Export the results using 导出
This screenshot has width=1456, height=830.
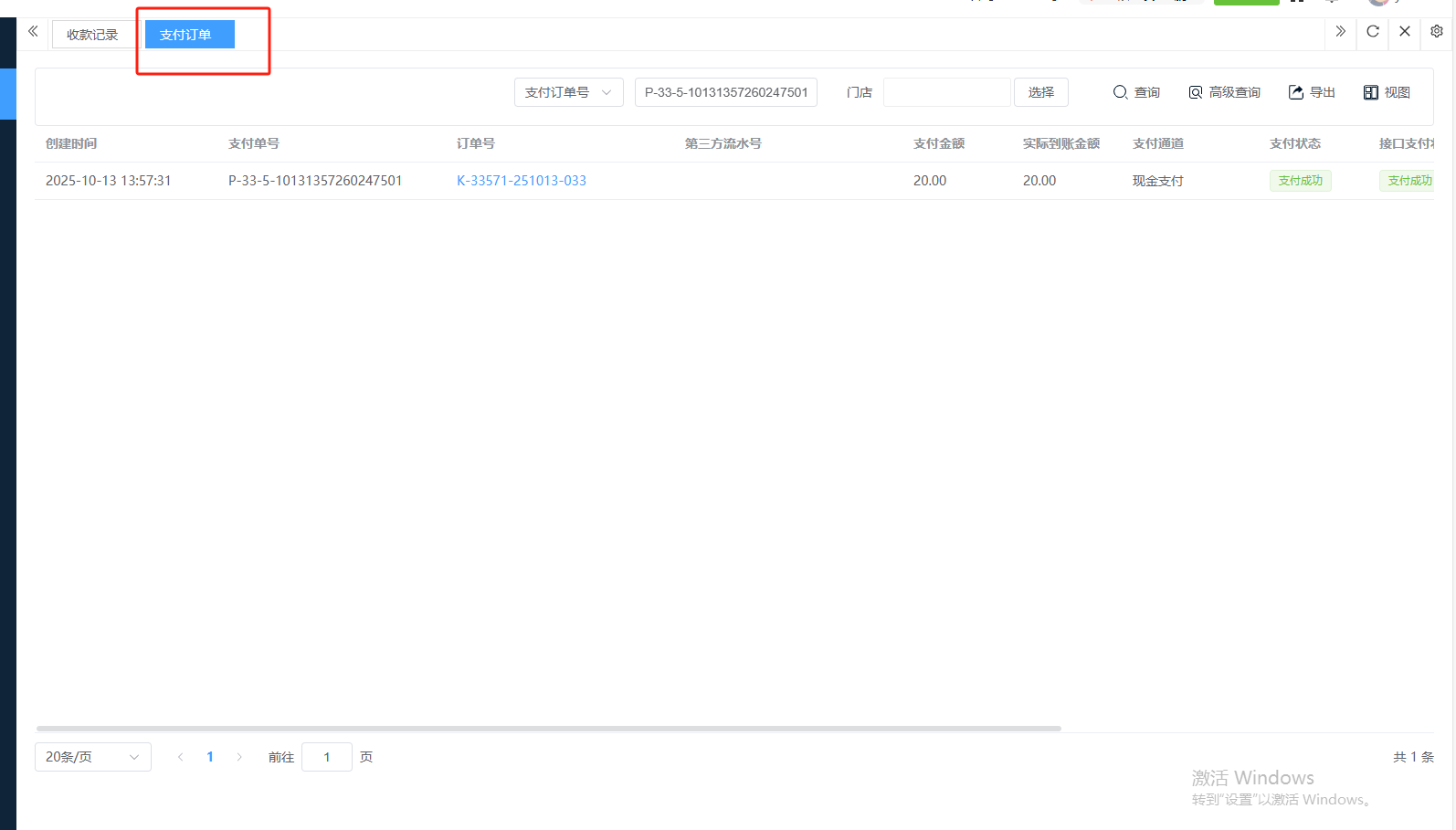click(x=1312, y=92)
